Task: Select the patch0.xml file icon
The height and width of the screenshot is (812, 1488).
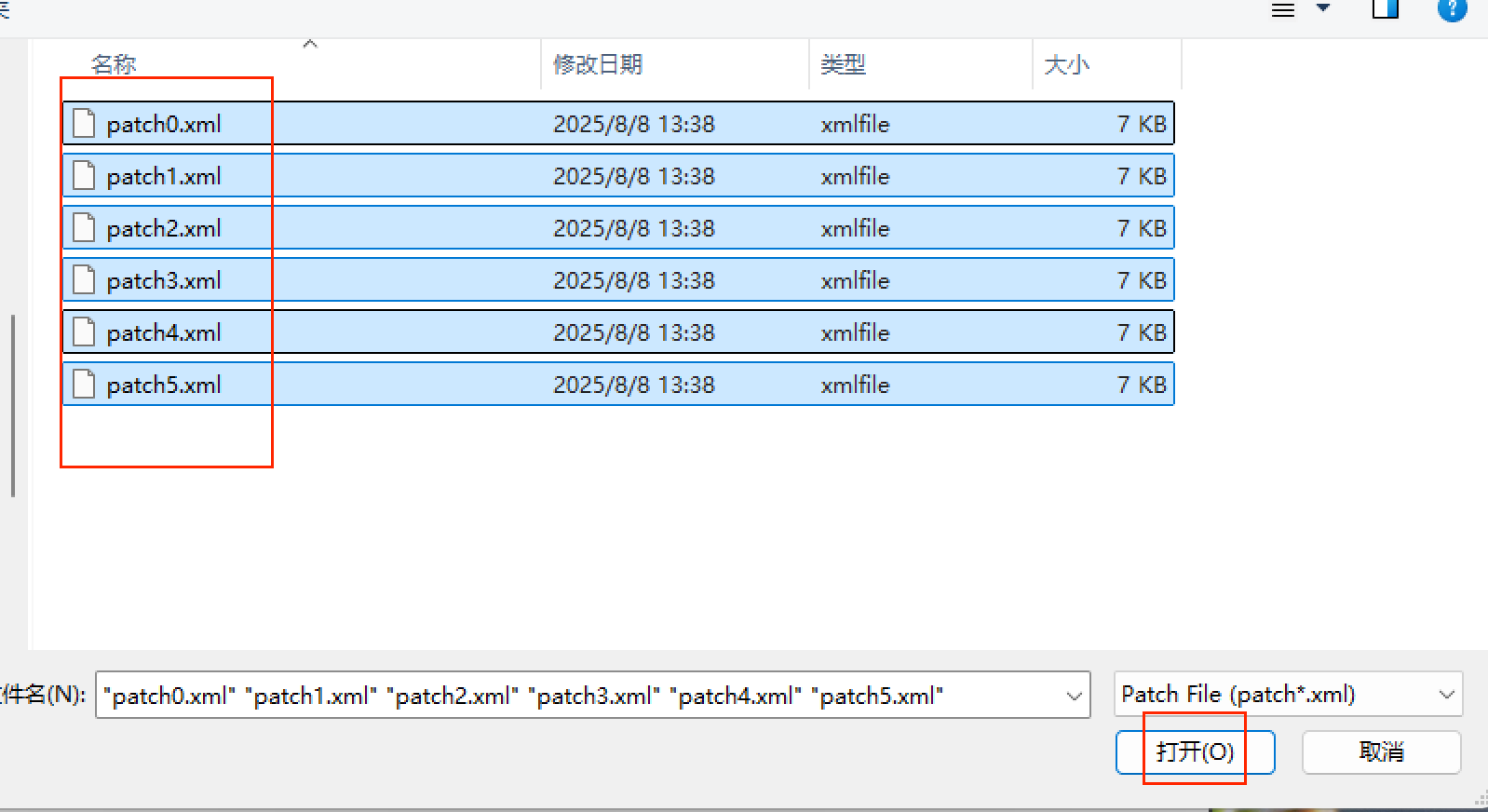Action: (x=85, y=124)
